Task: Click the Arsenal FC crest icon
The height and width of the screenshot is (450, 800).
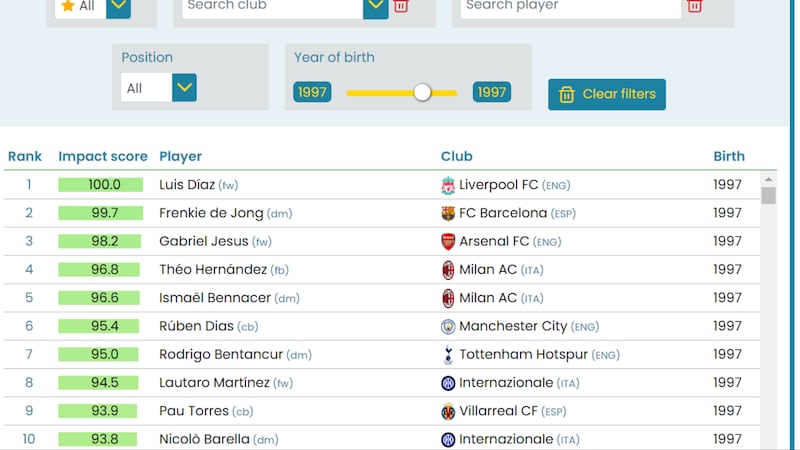Action: pyautogui.click(x=448, y=241)
